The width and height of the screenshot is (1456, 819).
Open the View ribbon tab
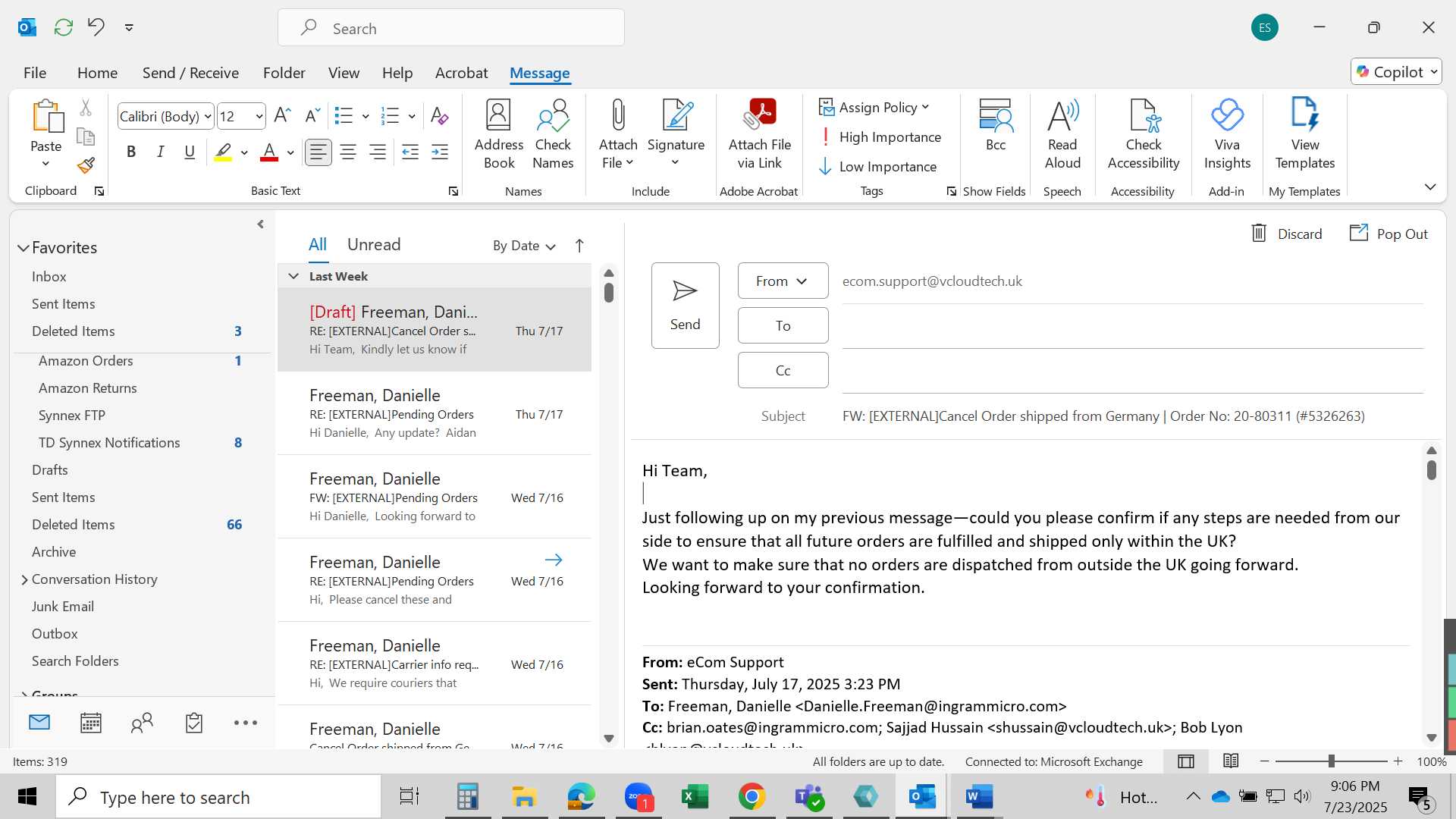pos(344,73)
